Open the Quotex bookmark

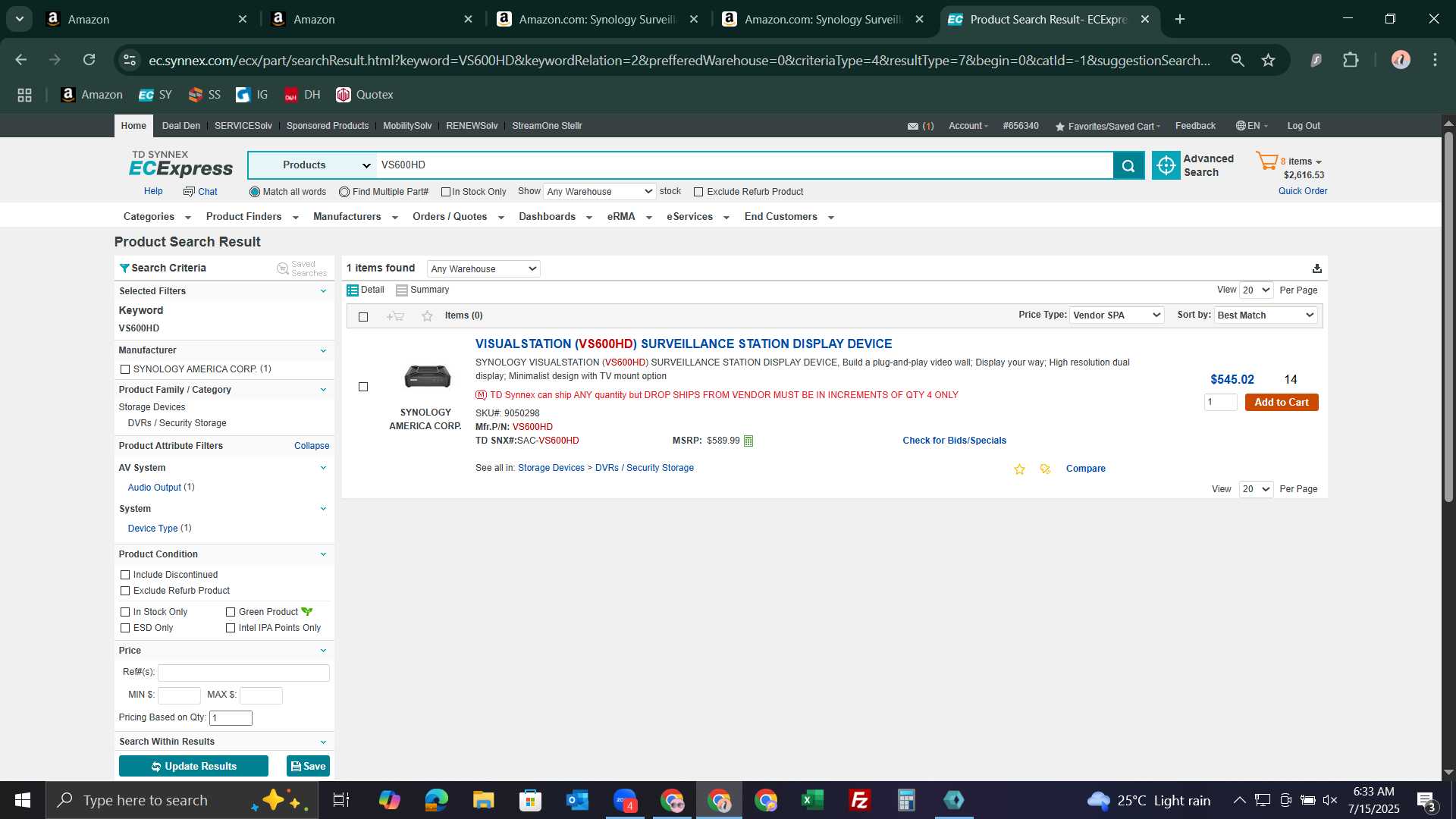pyautogui.click(x=365, y=95)
